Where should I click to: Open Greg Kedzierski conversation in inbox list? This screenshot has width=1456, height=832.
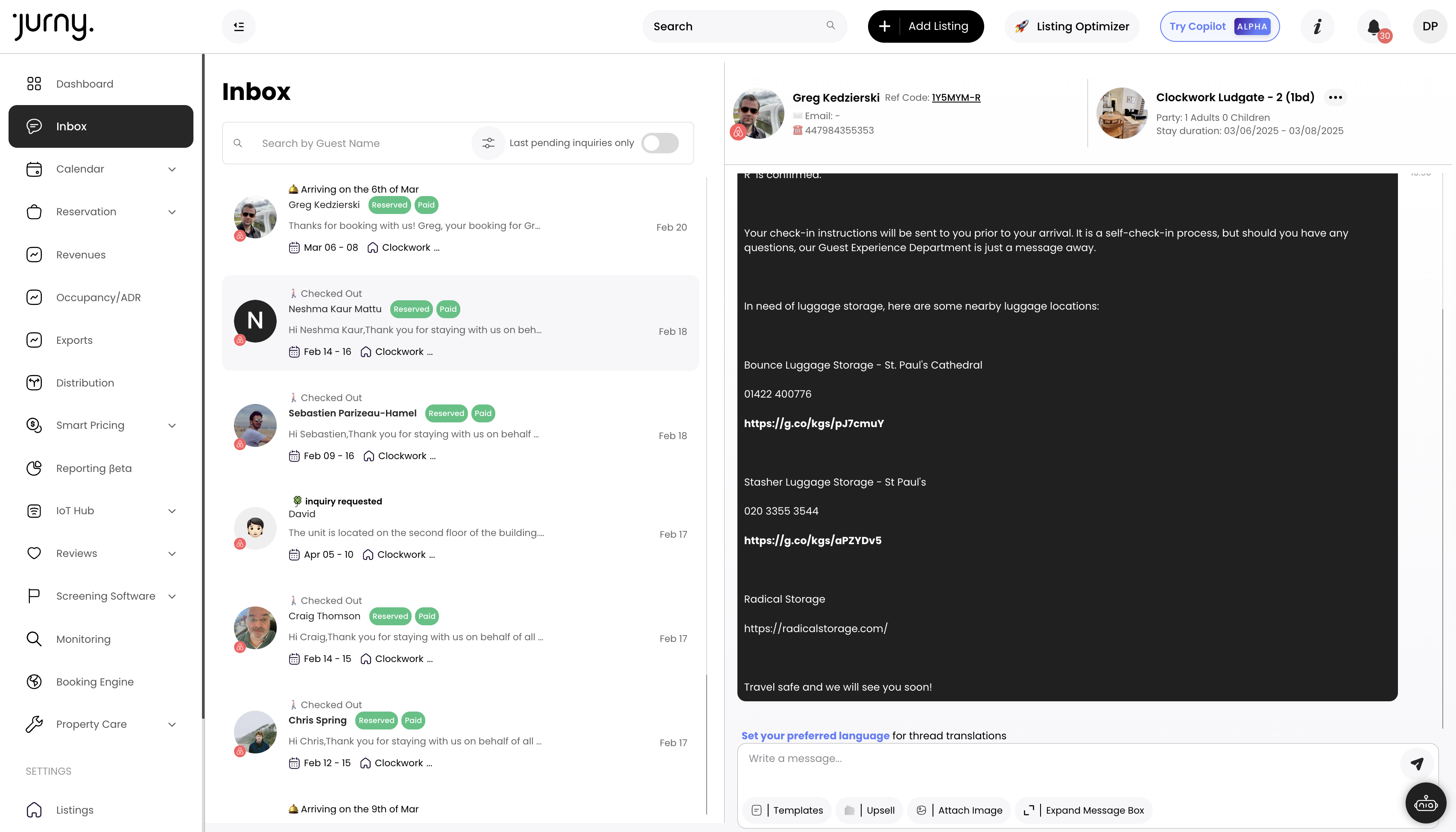pos(460,219)
